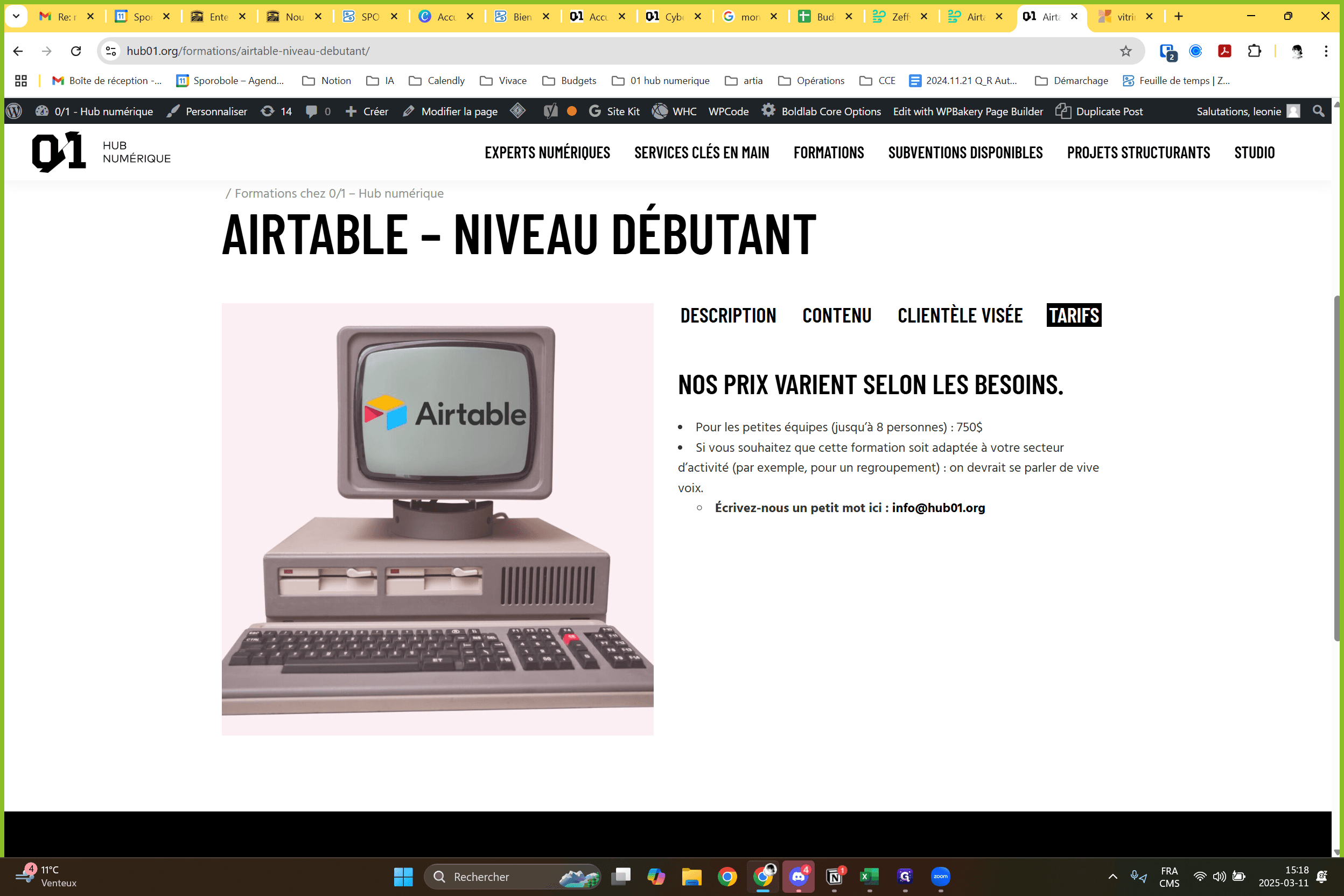Screen dimensions: 1344x896
Task: Open the Windows Start button
Action: (x=403, y=876)
